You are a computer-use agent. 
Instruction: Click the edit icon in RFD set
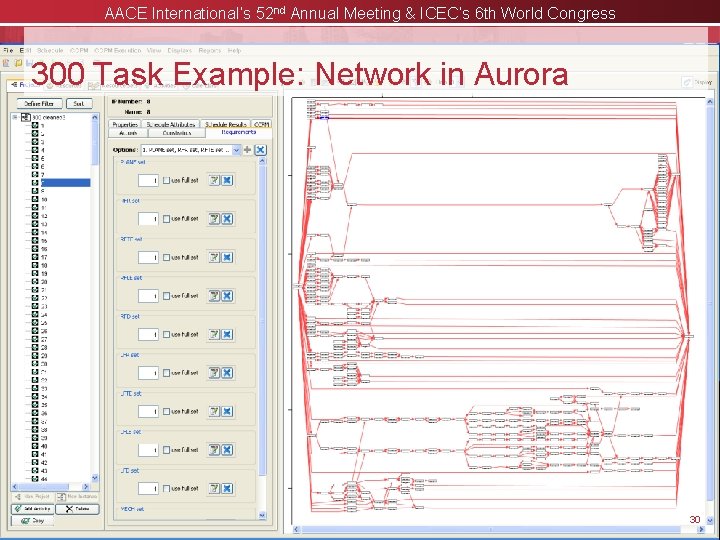(214, 334)
